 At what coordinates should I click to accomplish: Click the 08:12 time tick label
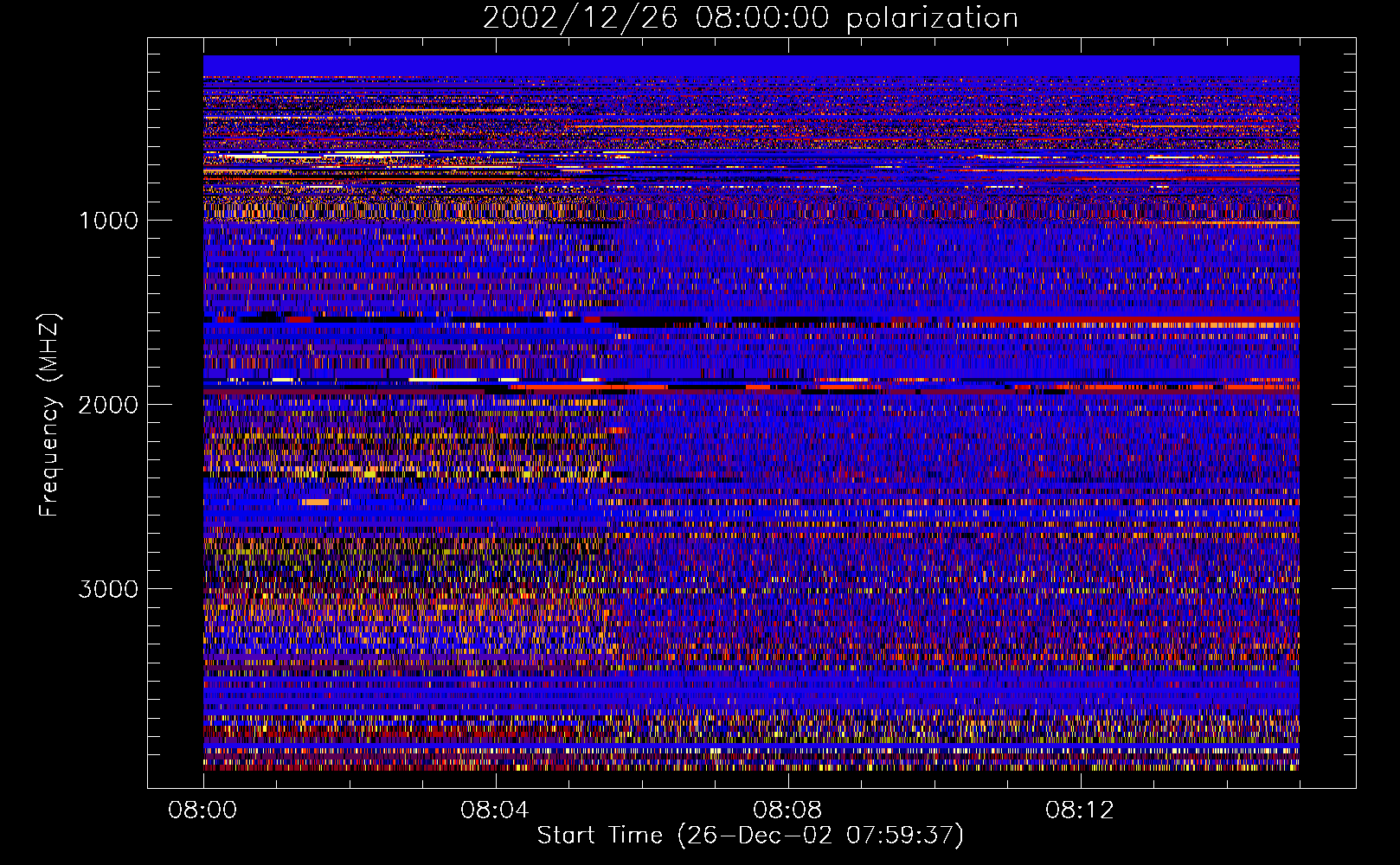coord(1080,811)
